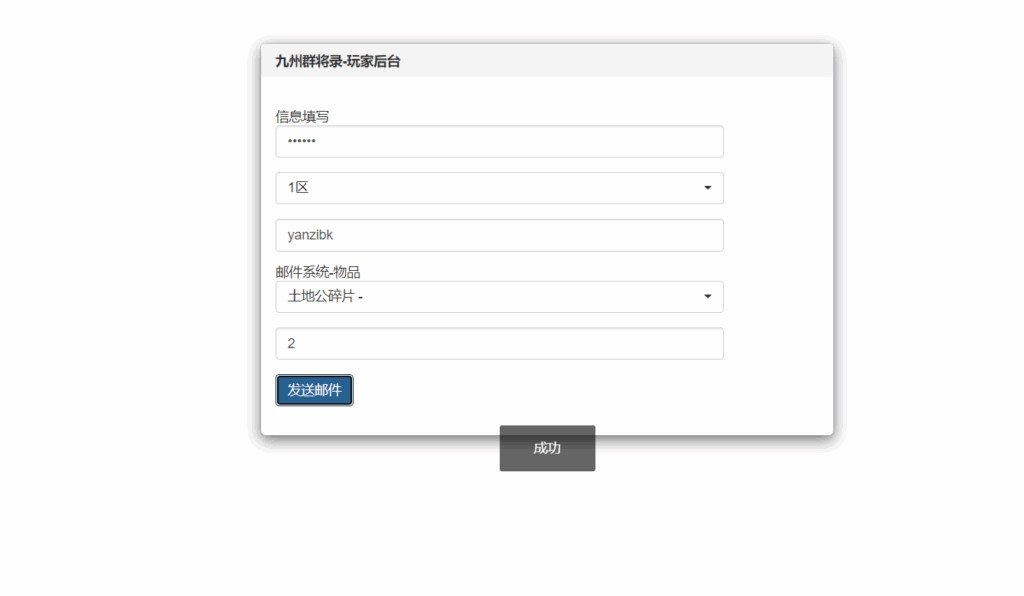Focus the quantity field containing 2

499,343
